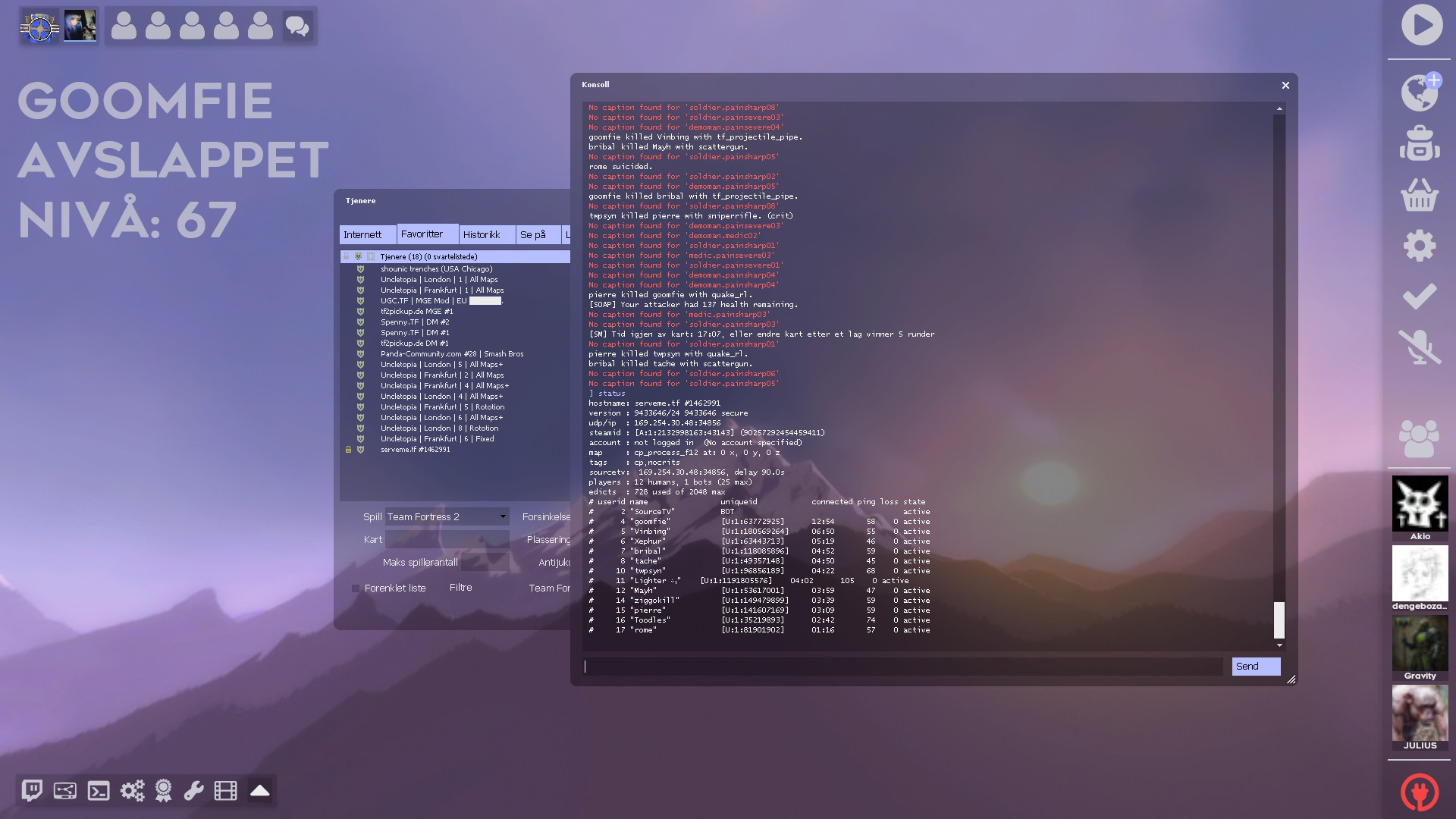Click the console vertical scrollbar thumb

(x=1279, y=620)
